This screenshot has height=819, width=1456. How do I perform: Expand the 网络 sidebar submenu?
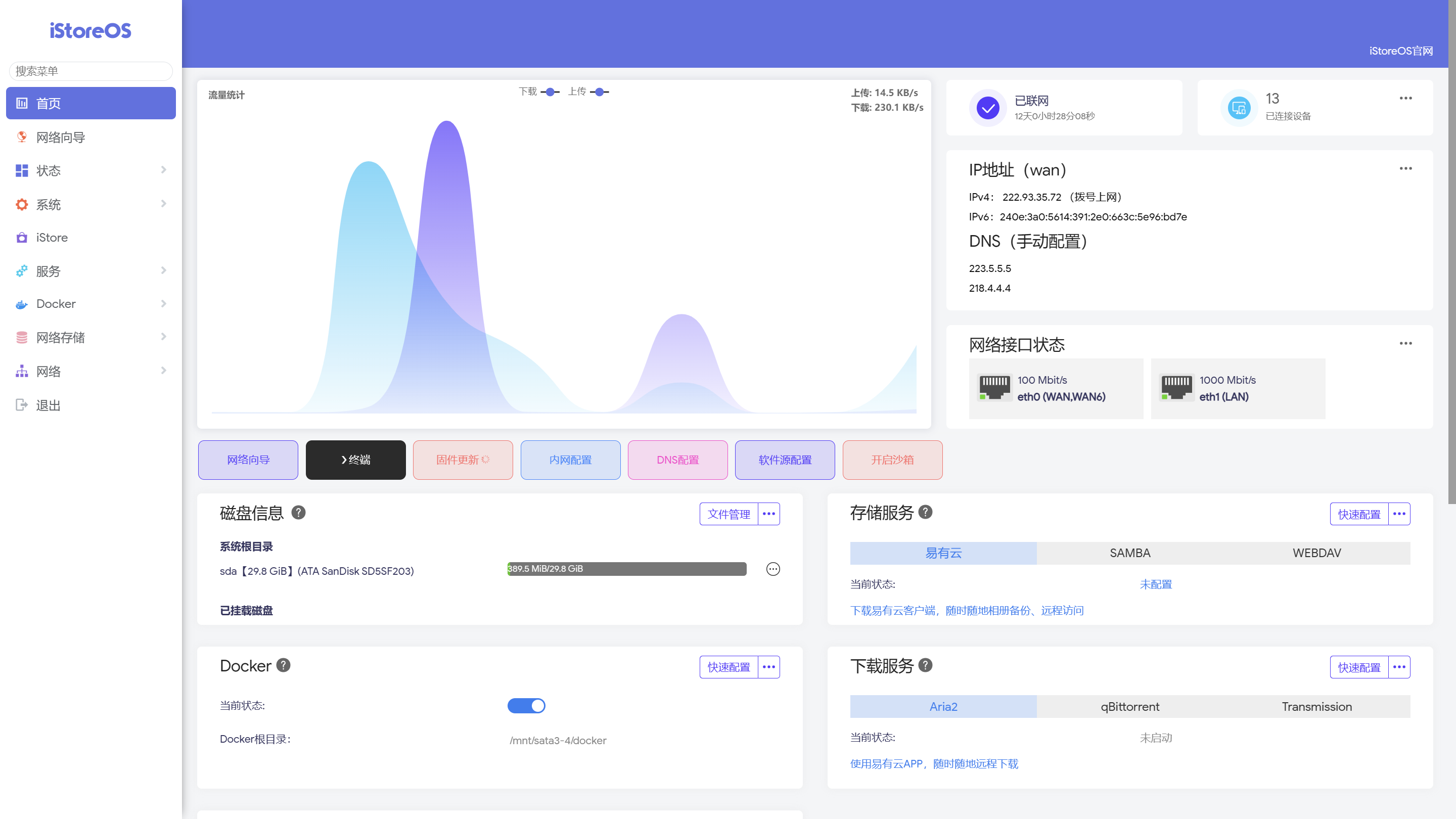point(49,371)
